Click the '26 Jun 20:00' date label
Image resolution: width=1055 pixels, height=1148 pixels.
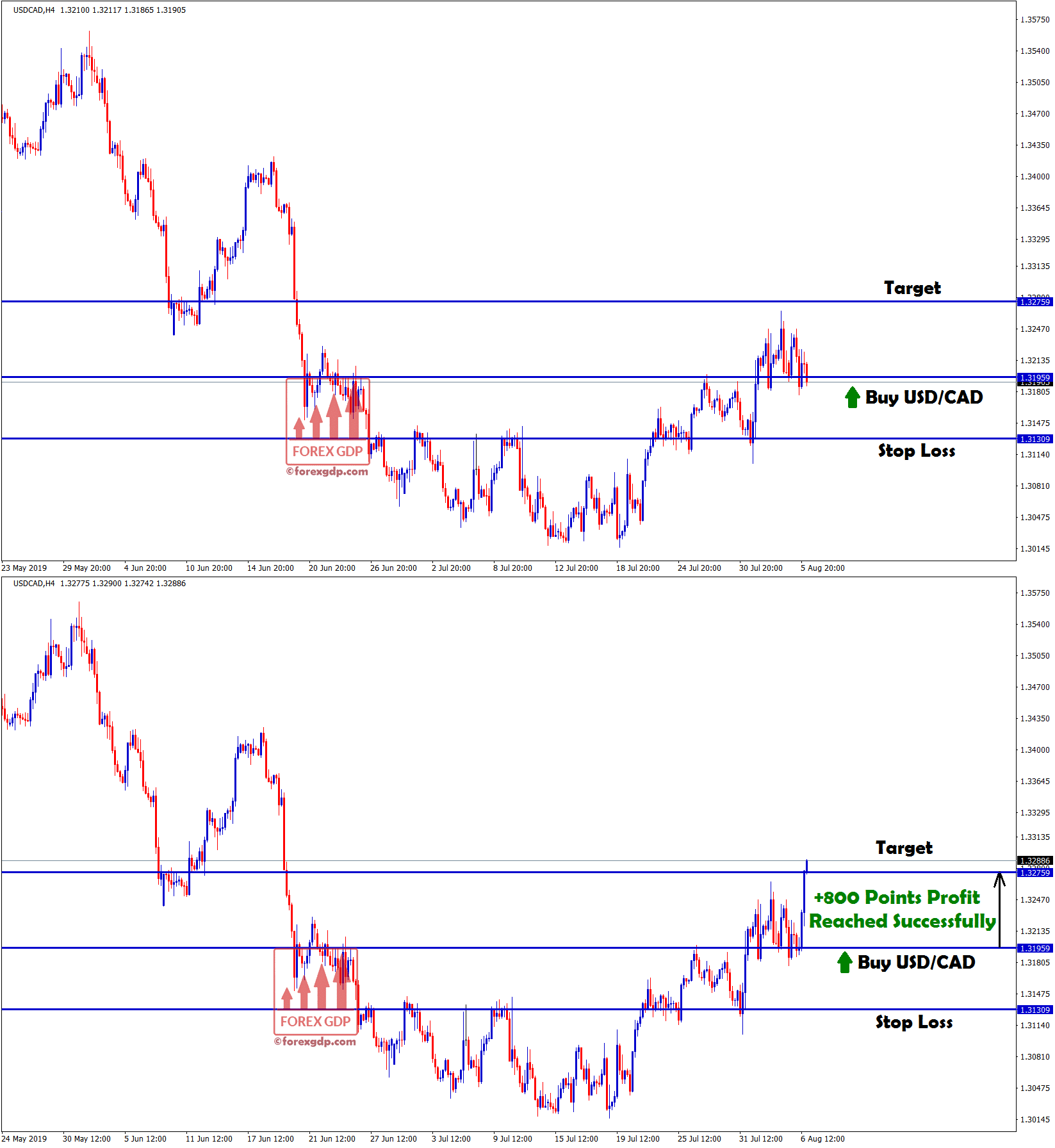(x=393, y=568)
